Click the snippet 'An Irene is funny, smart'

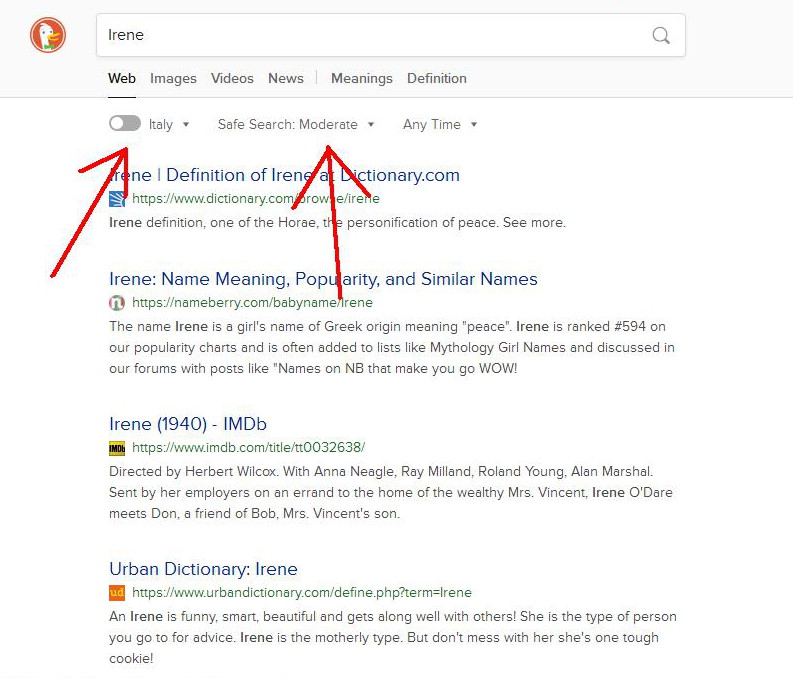(393, 637)
